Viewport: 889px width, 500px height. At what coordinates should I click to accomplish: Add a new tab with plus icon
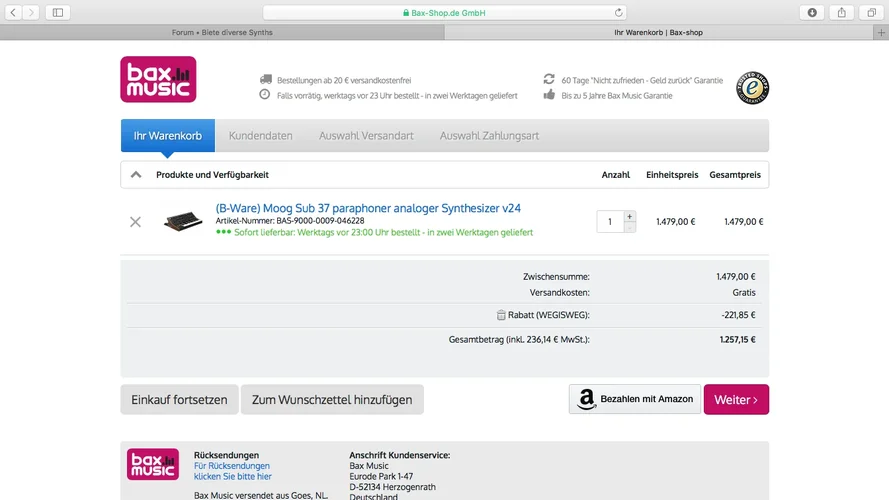[x=881, y=32]
